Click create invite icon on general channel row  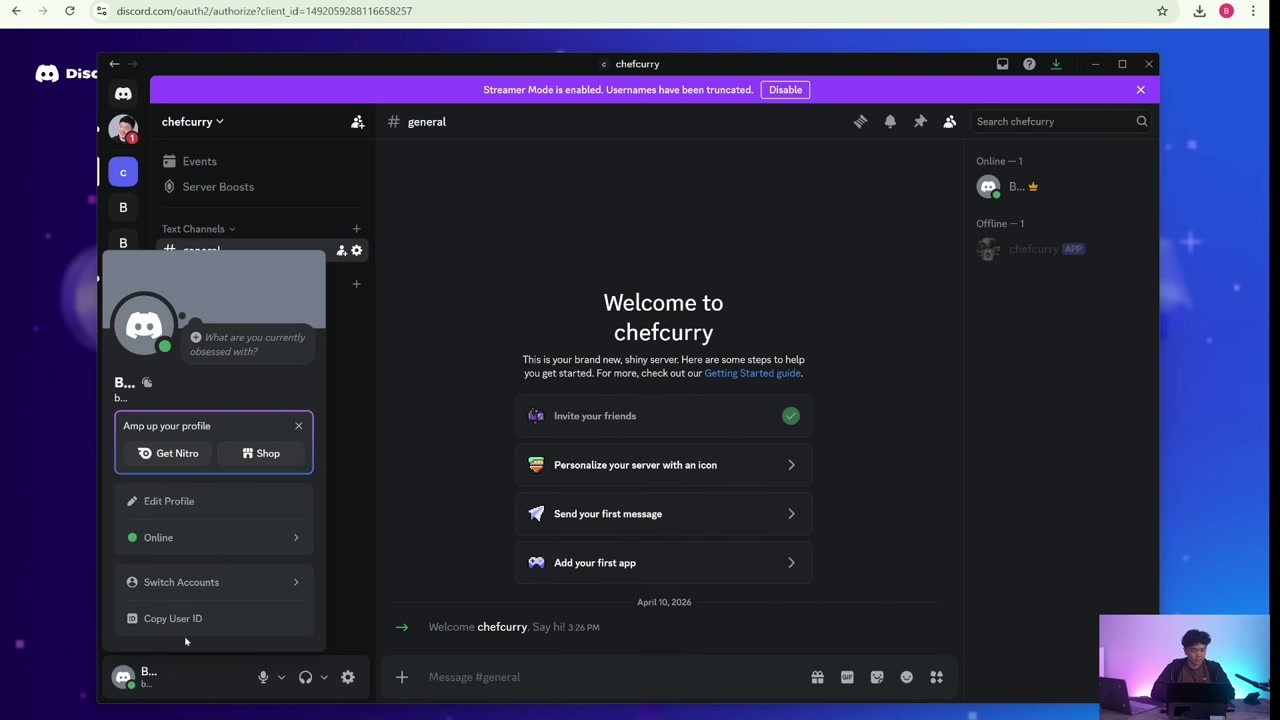click(341, 250)
